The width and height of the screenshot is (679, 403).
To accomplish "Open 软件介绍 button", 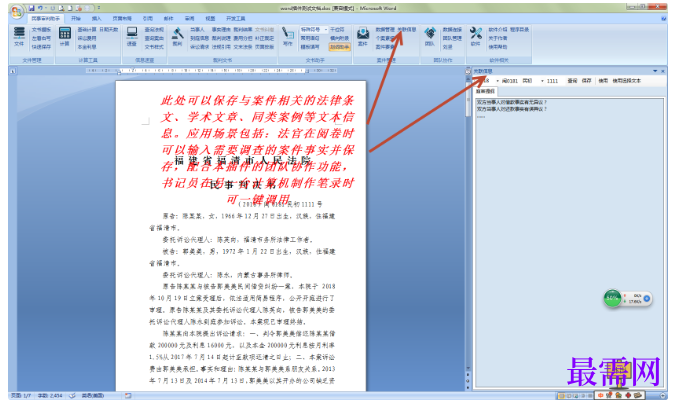I will click(498, 29).
